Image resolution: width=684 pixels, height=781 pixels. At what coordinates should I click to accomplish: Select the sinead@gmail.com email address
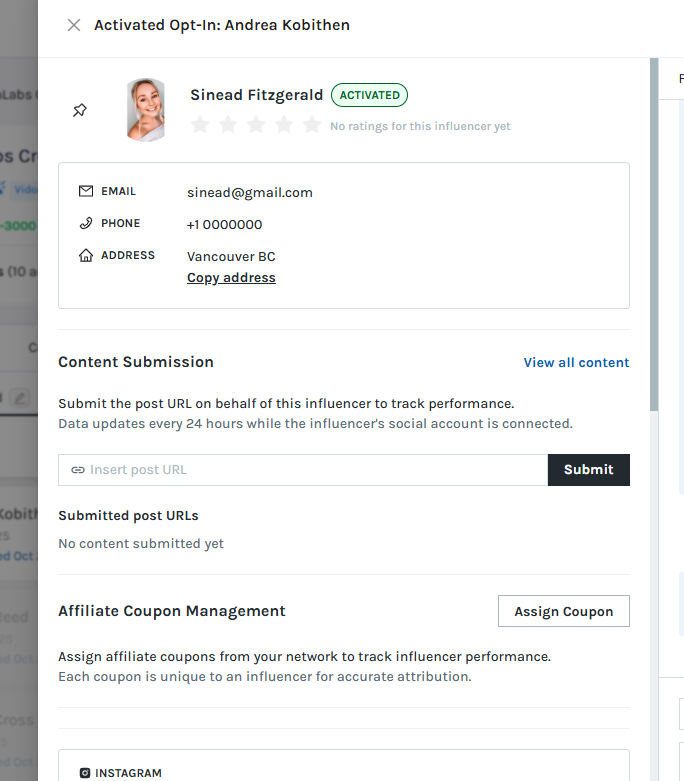(250, 192)
